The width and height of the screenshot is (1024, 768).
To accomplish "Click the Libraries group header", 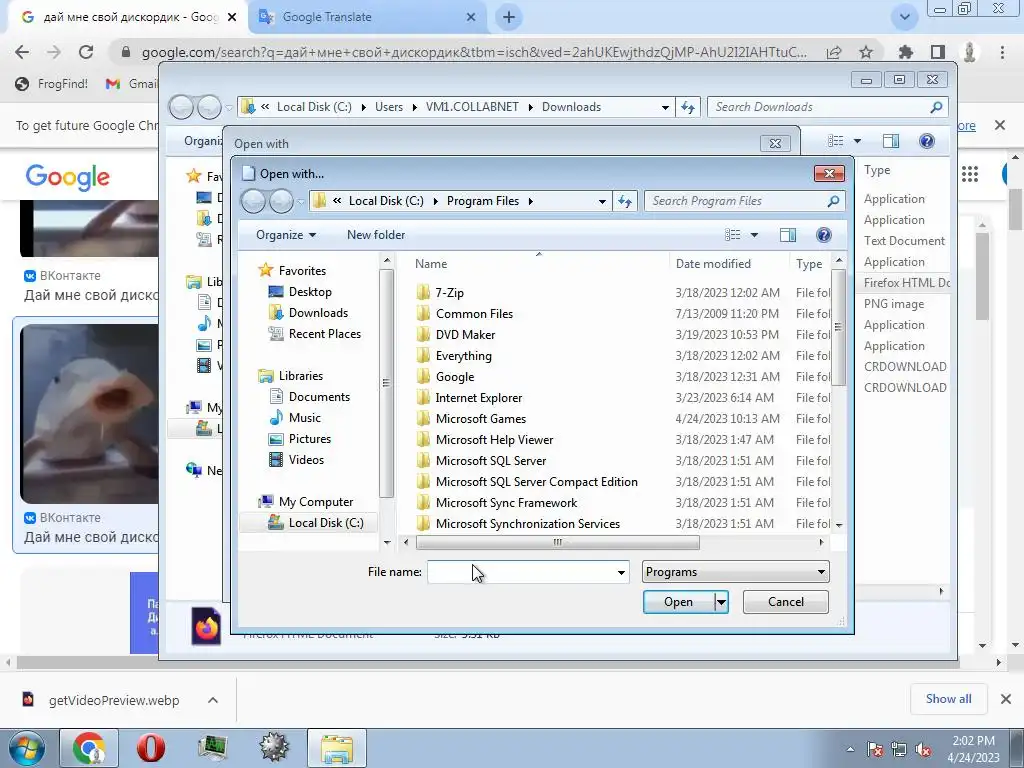I will click(x=300, y=376).
